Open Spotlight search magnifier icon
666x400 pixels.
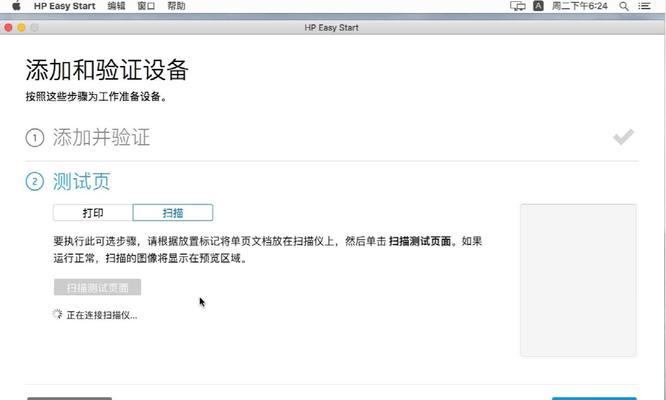[x=624, y=6]
